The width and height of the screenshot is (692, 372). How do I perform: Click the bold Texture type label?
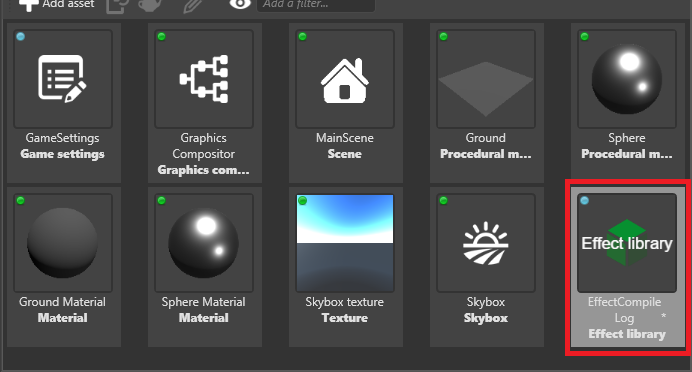[x=345, y=318]
